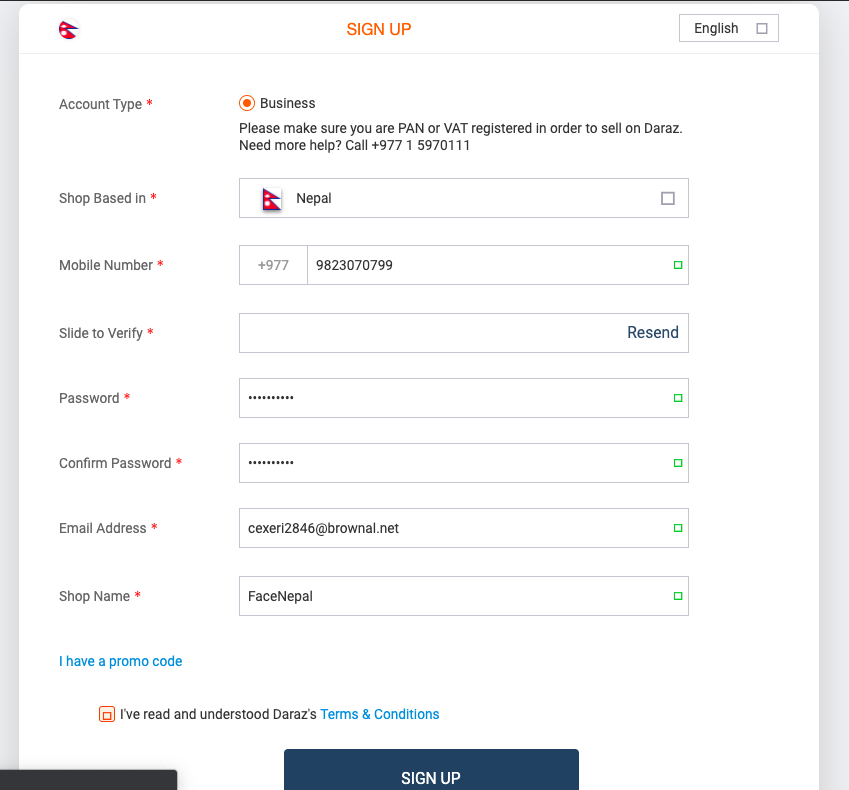Select the Business account type radio button
The image size is (849, 790).
tap(247, 103)
